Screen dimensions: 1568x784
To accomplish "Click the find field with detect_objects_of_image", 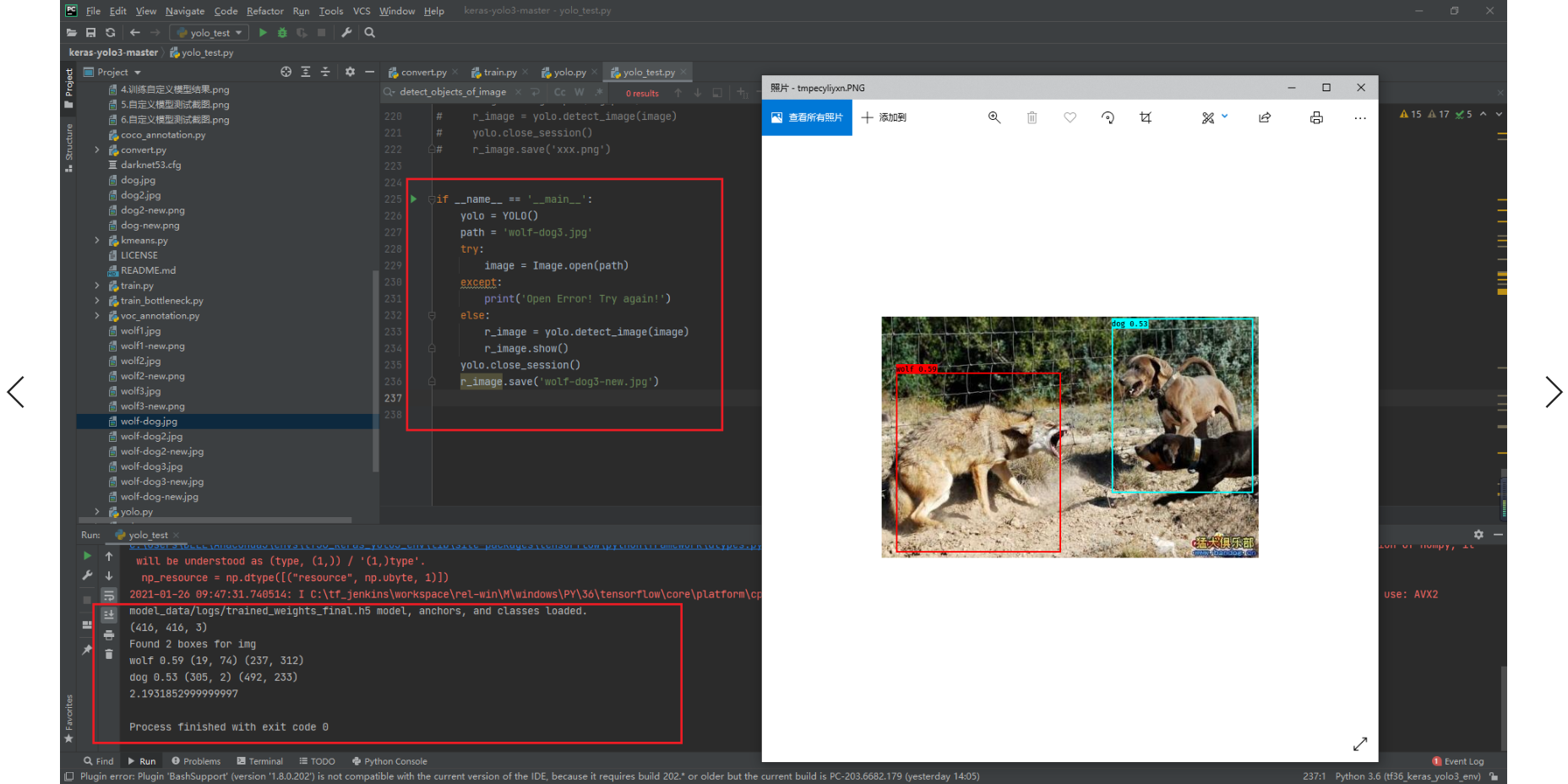I will click(453, 92).
